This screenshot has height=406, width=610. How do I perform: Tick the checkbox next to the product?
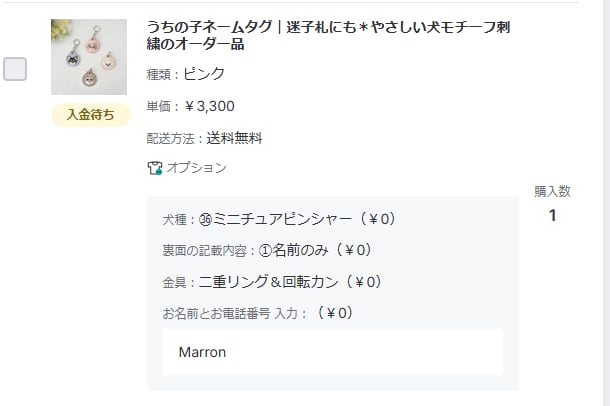pos(16,69)
